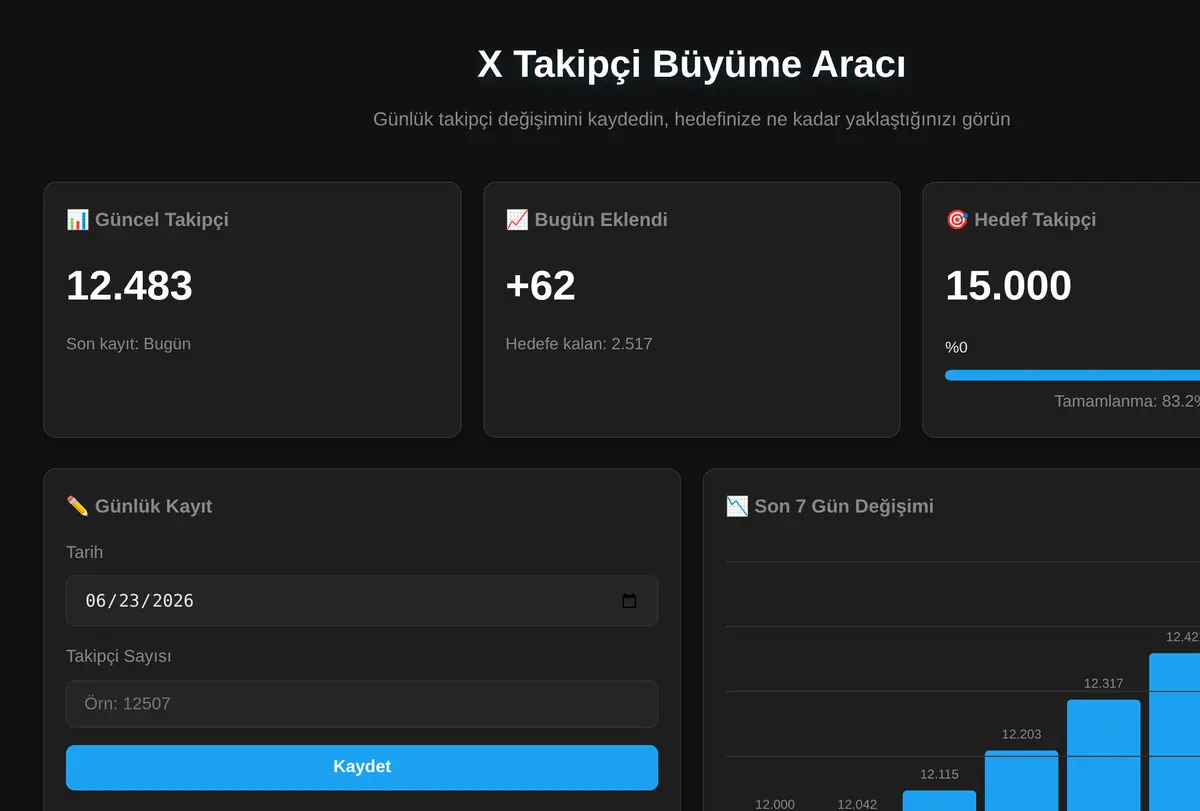Viewport: 1200px width, 811px height.
Task: Click the +62 value
Action: (x=541, y=286)
